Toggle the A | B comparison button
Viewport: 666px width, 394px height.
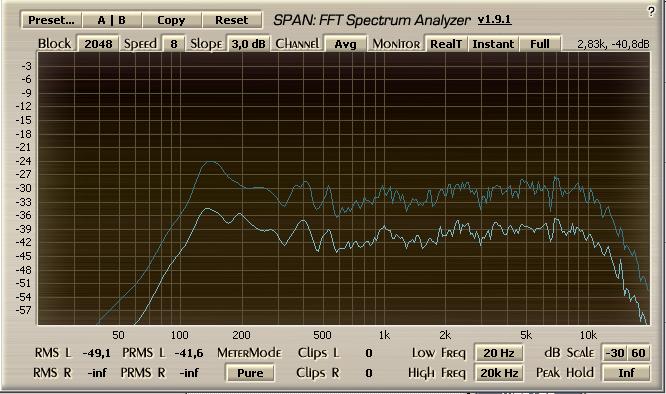(x=112, y=20)
